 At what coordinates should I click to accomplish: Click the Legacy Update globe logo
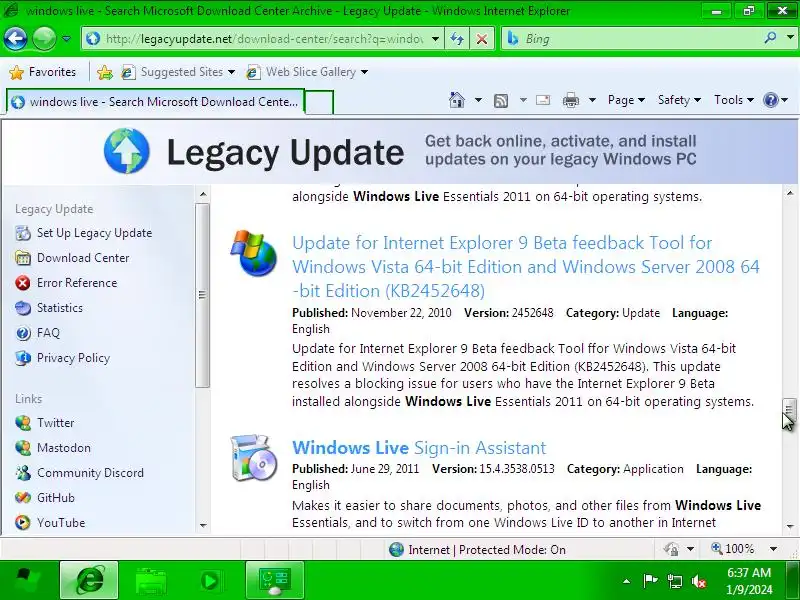(127, 151)
